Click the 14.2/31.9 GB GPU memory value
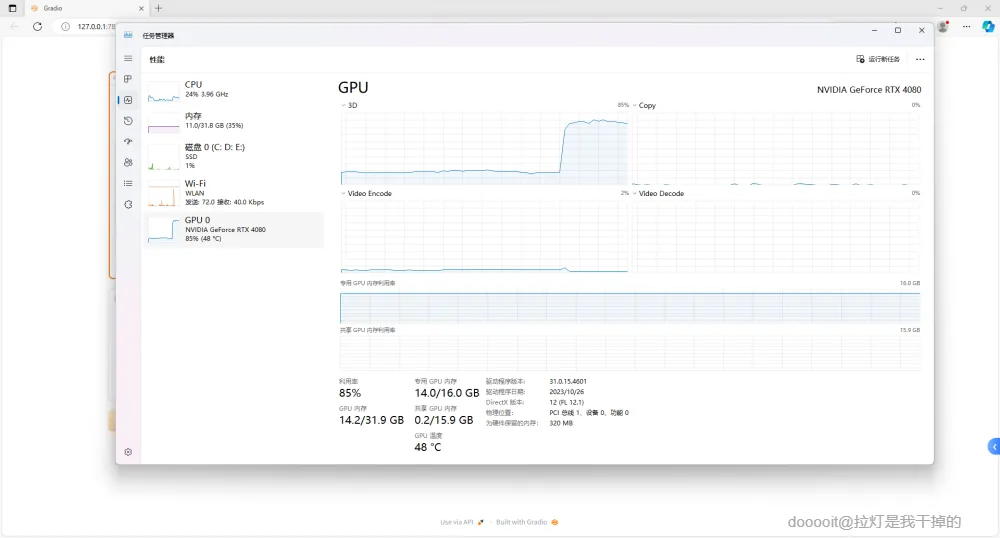This screenshot has height=538, width=1000. (371, 420)
